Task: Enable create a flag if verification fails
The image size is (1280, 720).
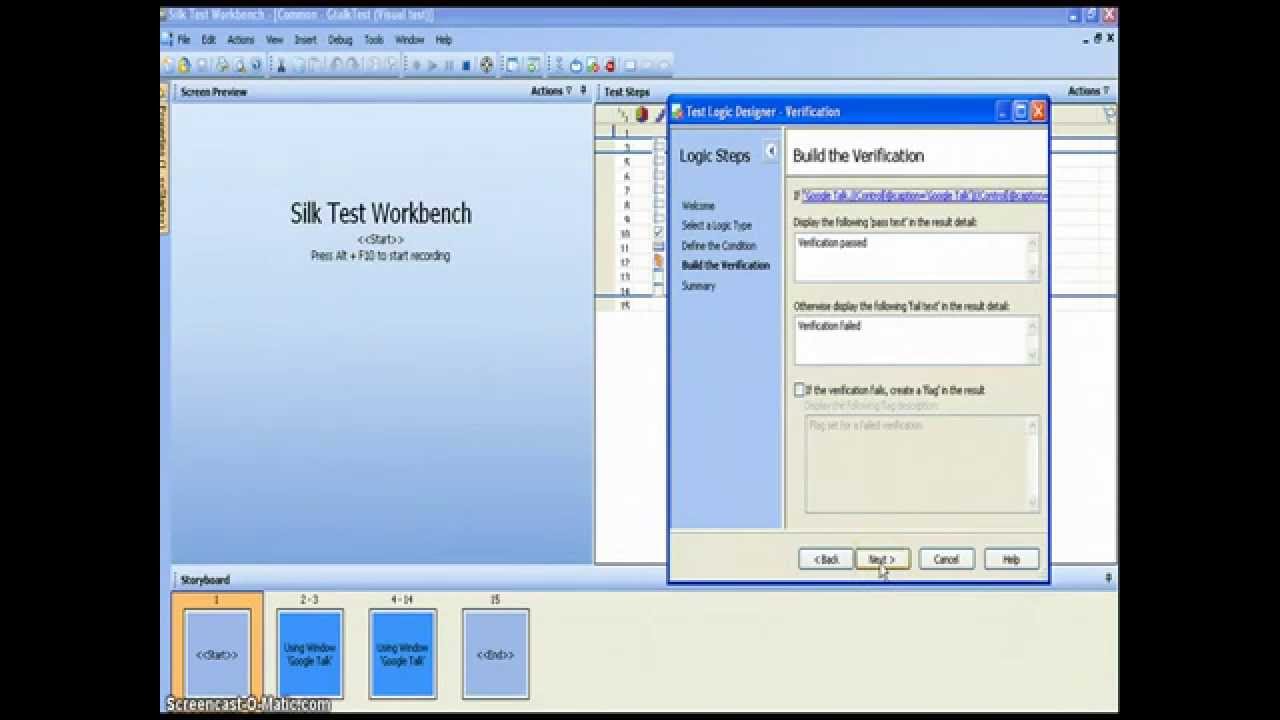Action: [799, 390]
